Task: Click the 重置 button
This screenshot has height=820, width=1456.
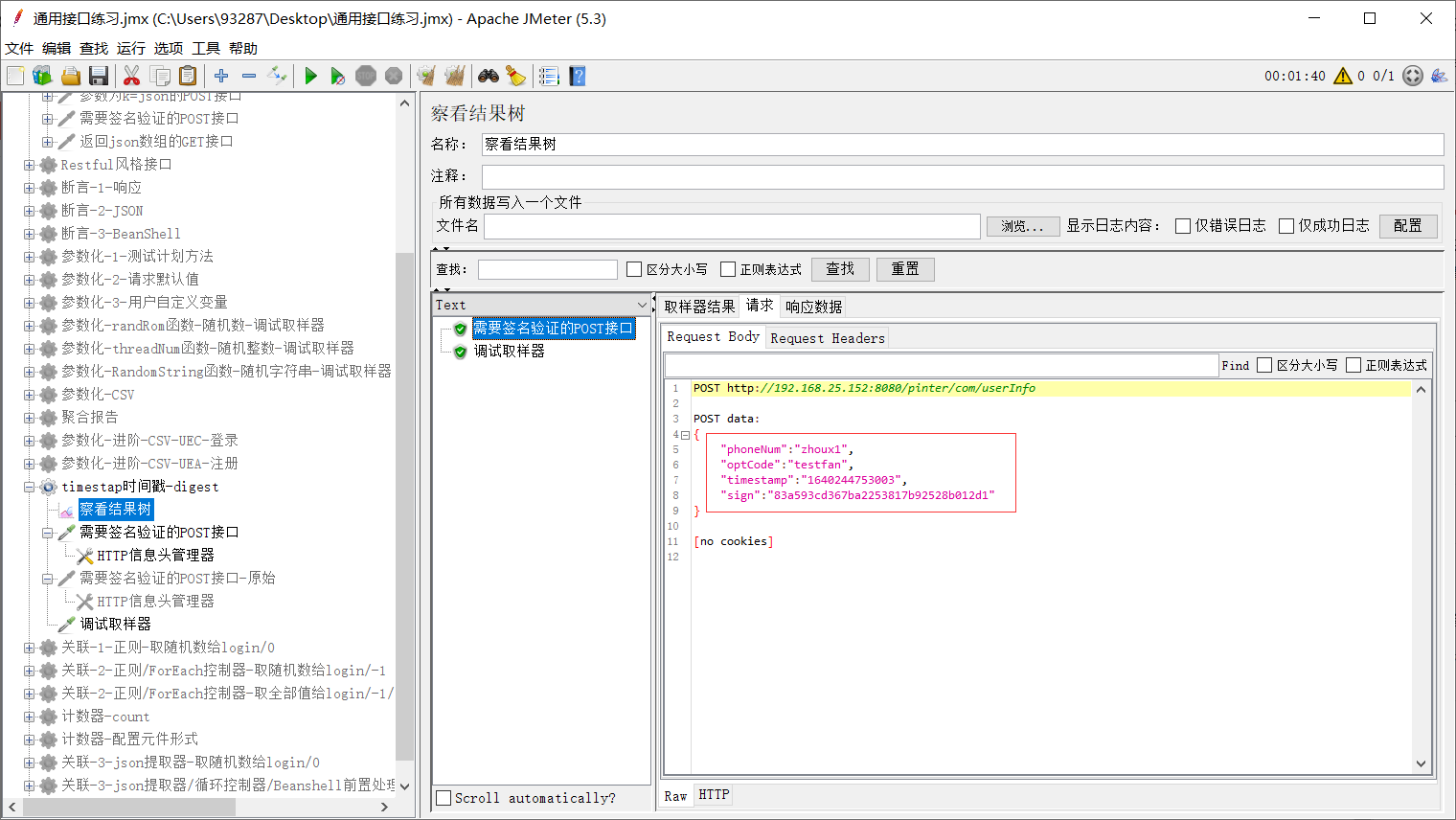Action: [905, 268]
